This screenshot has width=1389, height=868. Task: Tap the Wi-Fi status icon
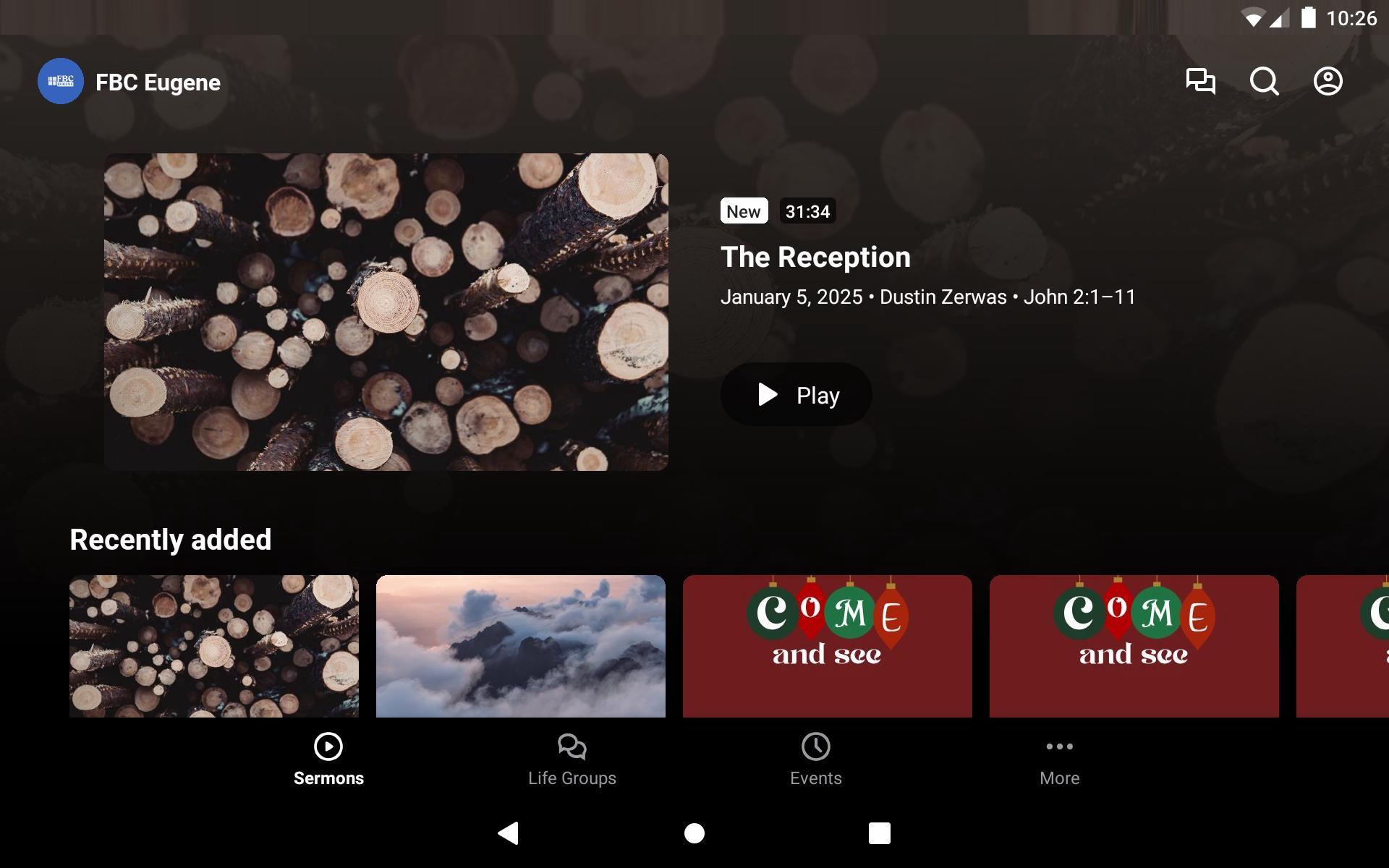coord(1252,18)
